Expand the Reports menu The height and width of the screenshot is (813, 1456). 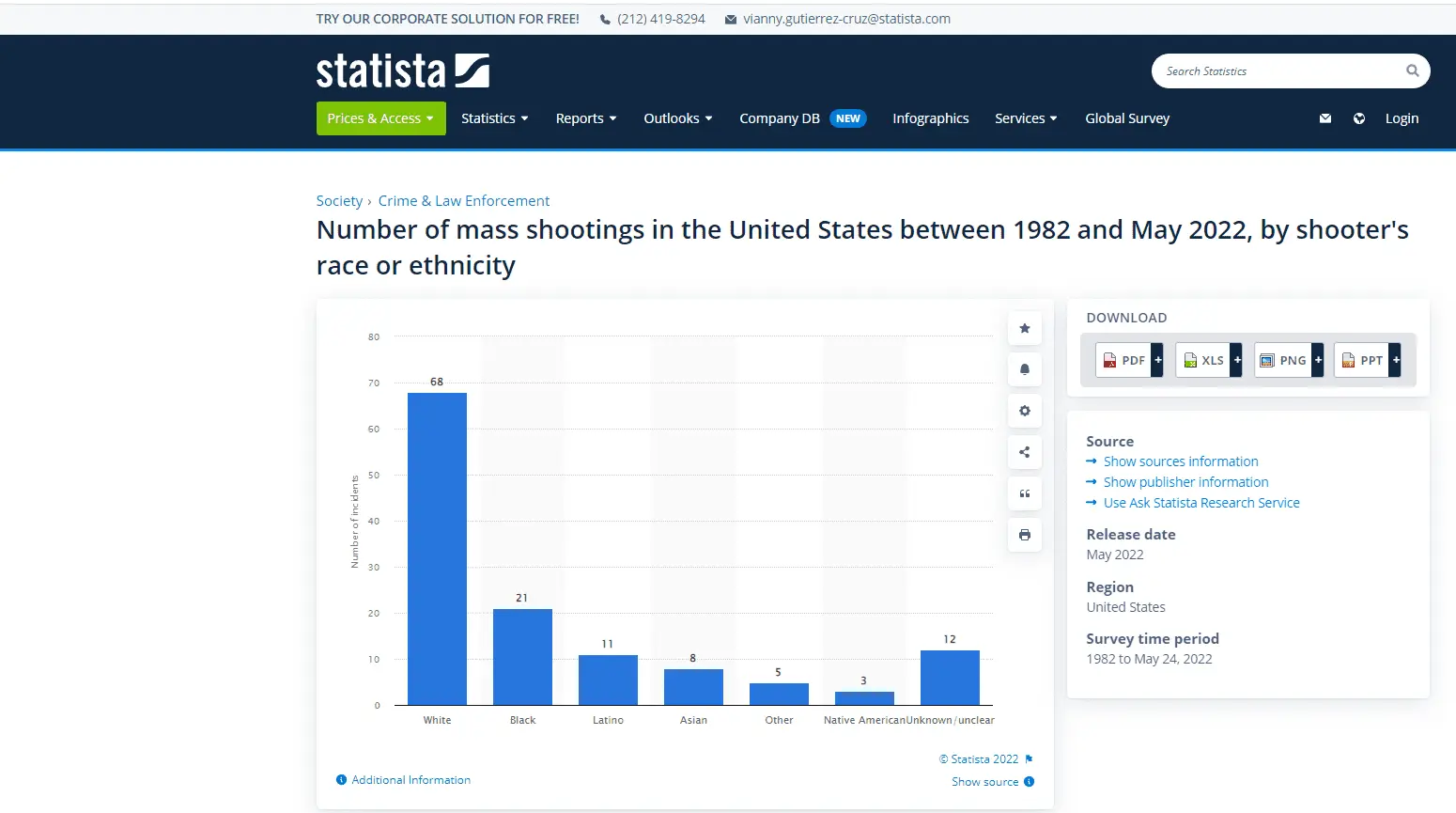pos(585,118)
